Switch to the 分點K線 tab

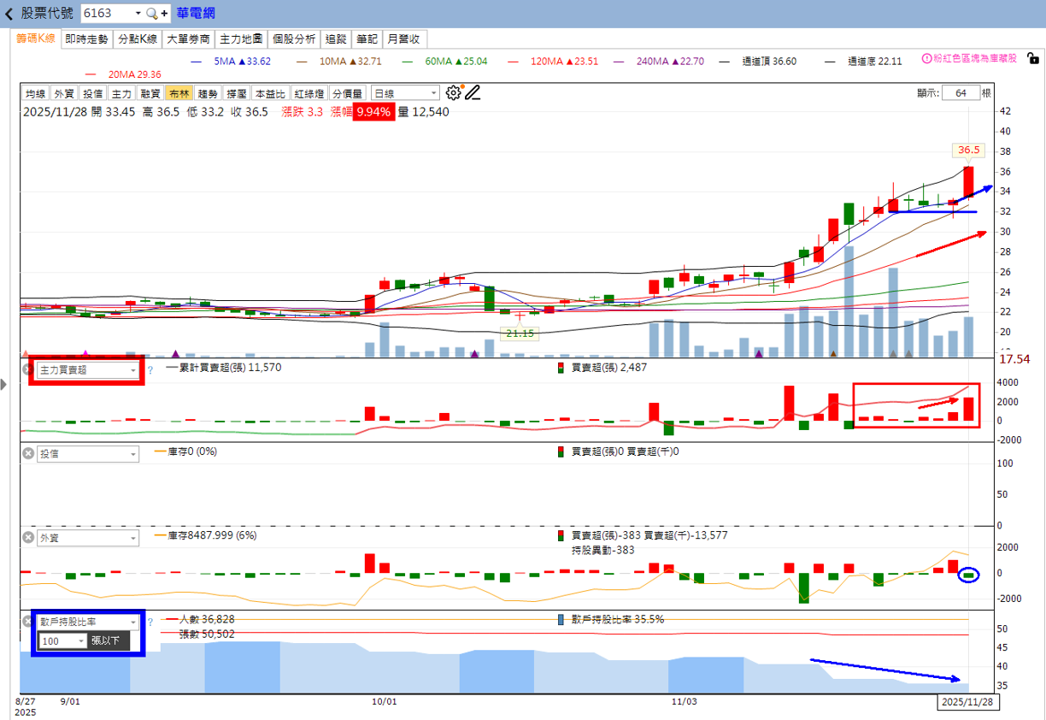(x=137, y=39)
